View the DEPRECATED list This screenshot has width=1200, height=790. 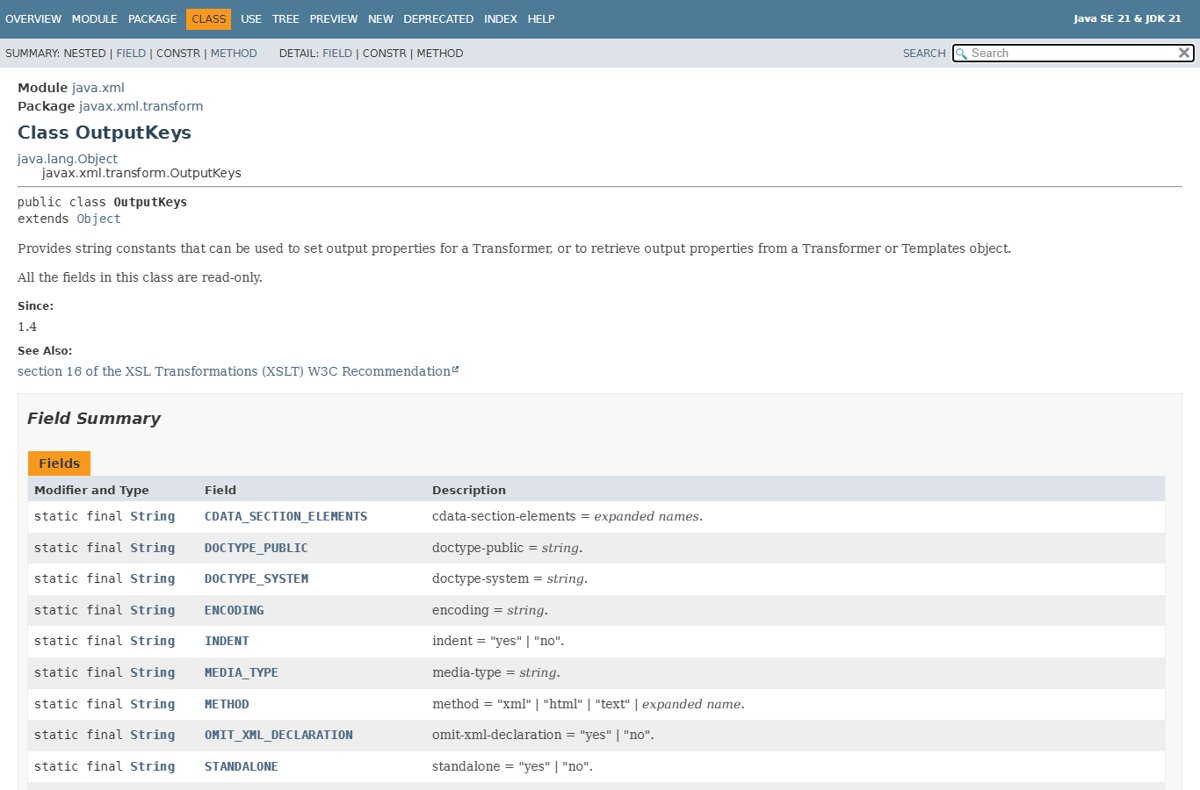point(438,19)
